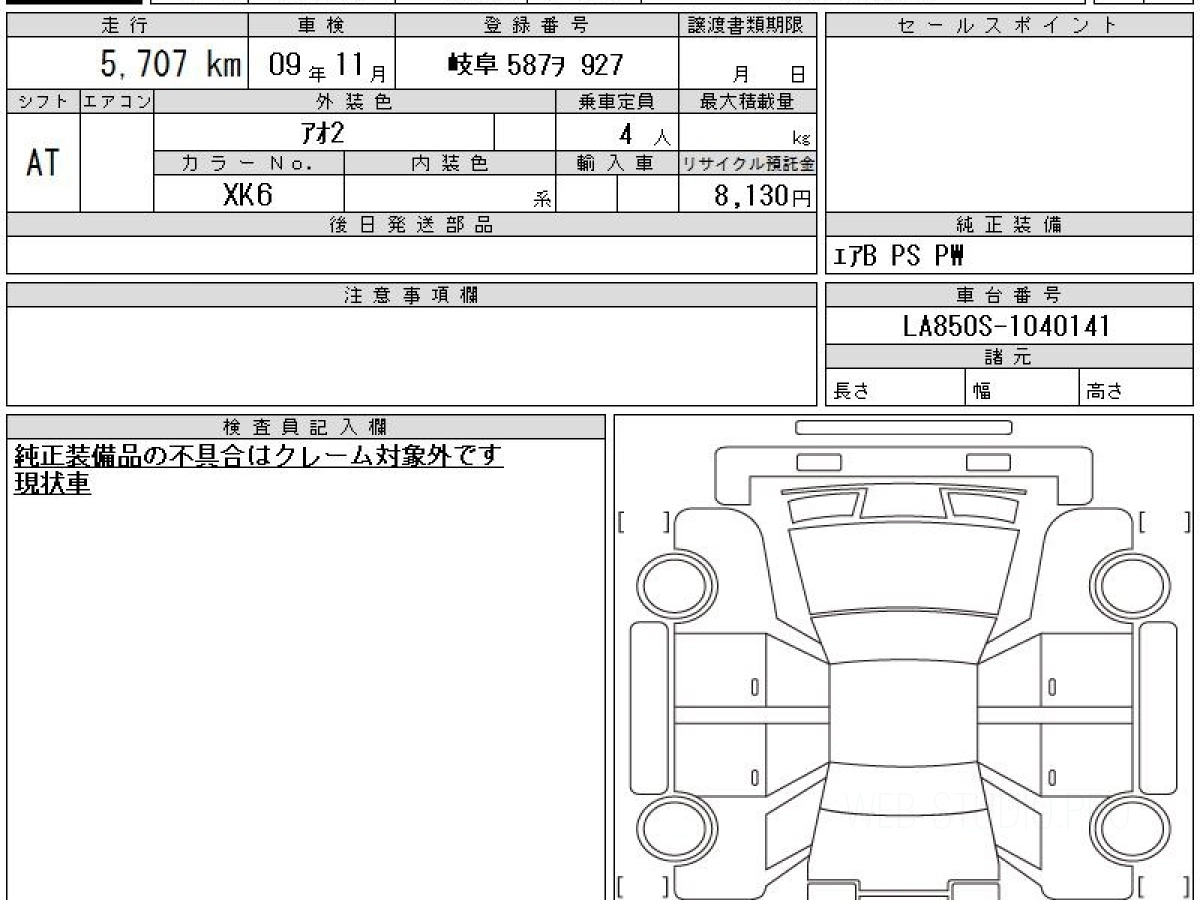The height and width of the screenshot is (900, 1200).
Task: Select the inspection date 09年11月
Action: 330,66
